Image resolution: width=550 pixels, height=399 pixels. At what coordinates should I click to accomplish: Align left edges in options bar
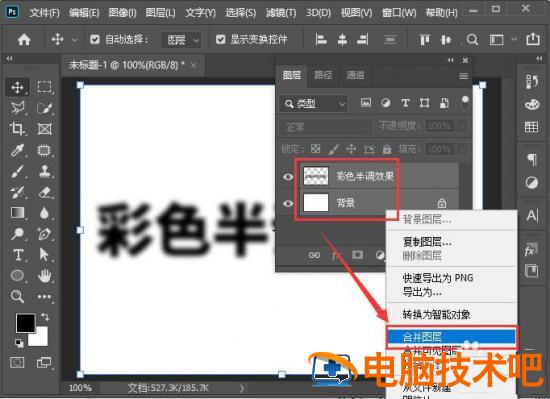tap(321, 40)
